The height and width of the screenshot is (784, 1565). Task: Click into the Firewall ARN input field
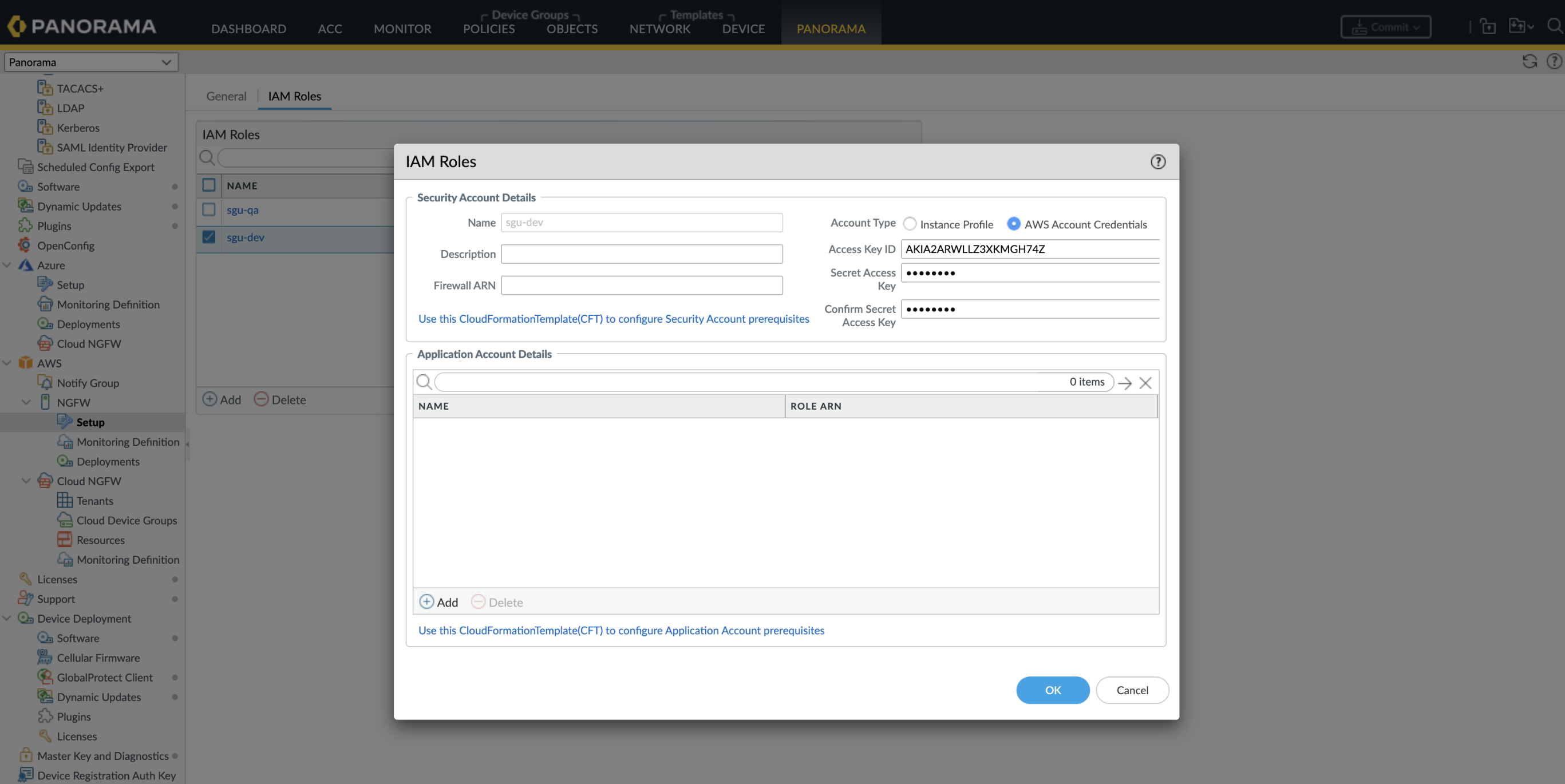[642, 286]
